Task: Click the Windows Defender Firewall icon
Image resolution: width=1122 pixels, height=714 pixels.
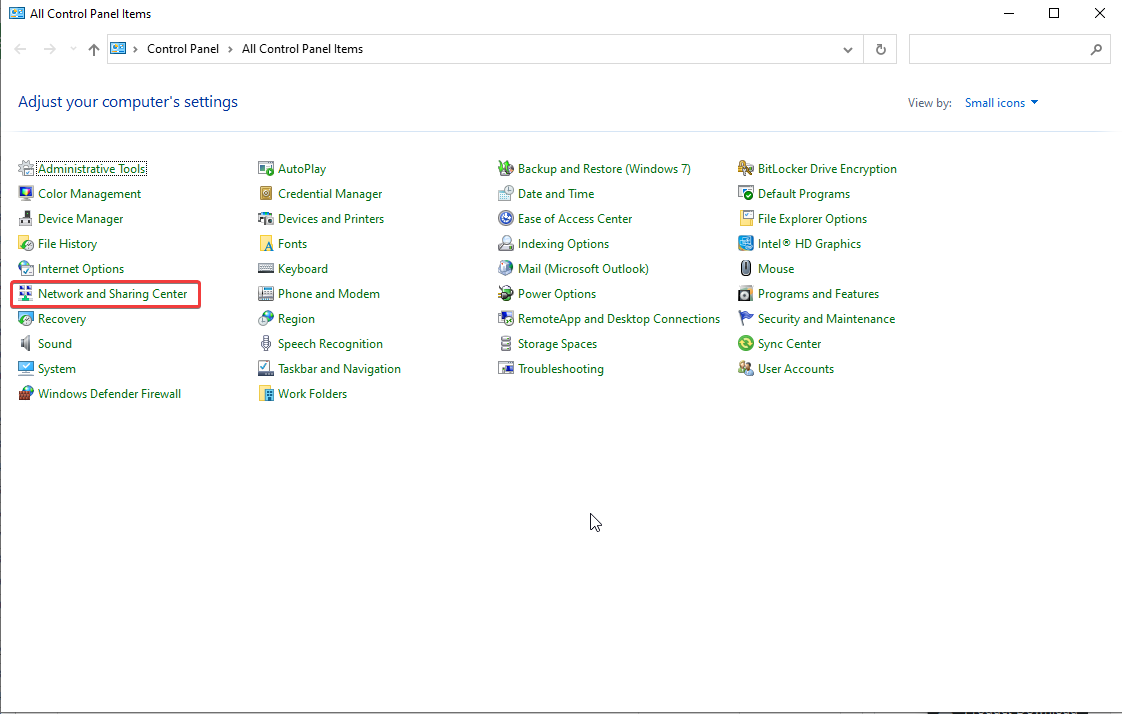Action: (x=26, y=394)
